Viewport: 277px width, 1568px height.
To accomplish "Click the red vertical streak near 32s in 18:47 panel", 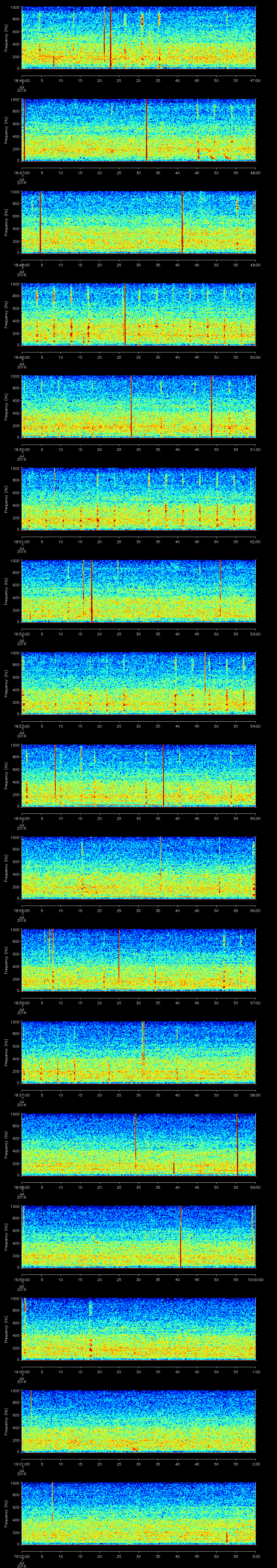I will point(147,130).
